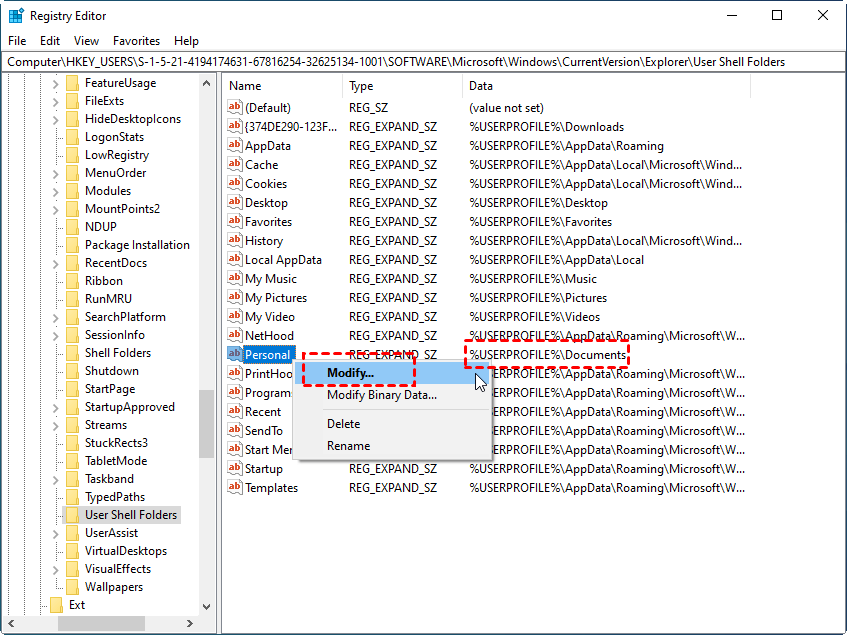The height and width of the screenshot is (635, 847).
Task: Click the folder icon of Wallpapers key
Action: (72, 586)
